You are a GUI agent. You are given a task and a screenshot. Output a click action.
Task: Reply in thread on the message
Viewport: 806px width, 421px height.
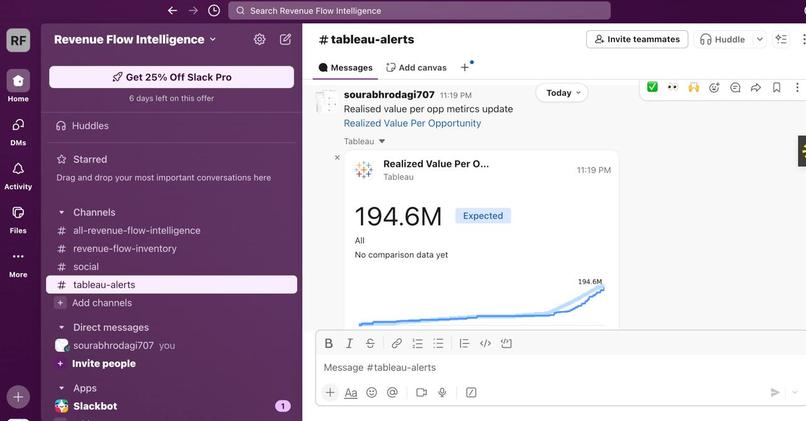[735, 87]
